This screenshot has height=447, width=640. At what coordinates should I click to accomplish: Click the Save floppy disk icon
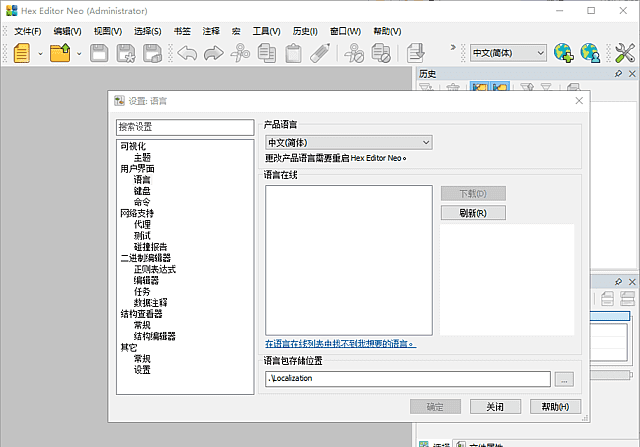pyautogui.click(x=99, y=53)
